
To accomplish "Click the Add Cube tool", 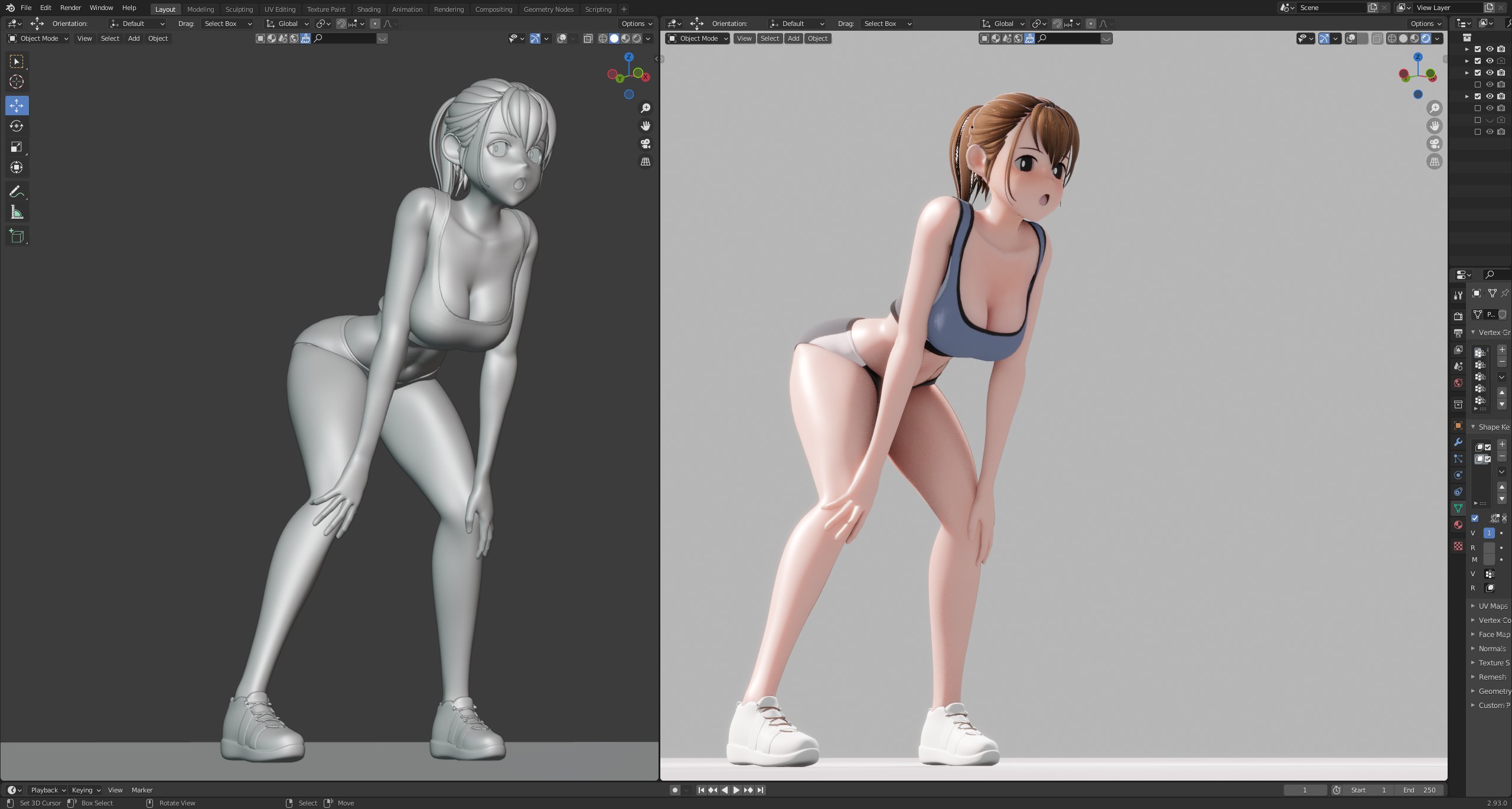I will tap(17, 236).
